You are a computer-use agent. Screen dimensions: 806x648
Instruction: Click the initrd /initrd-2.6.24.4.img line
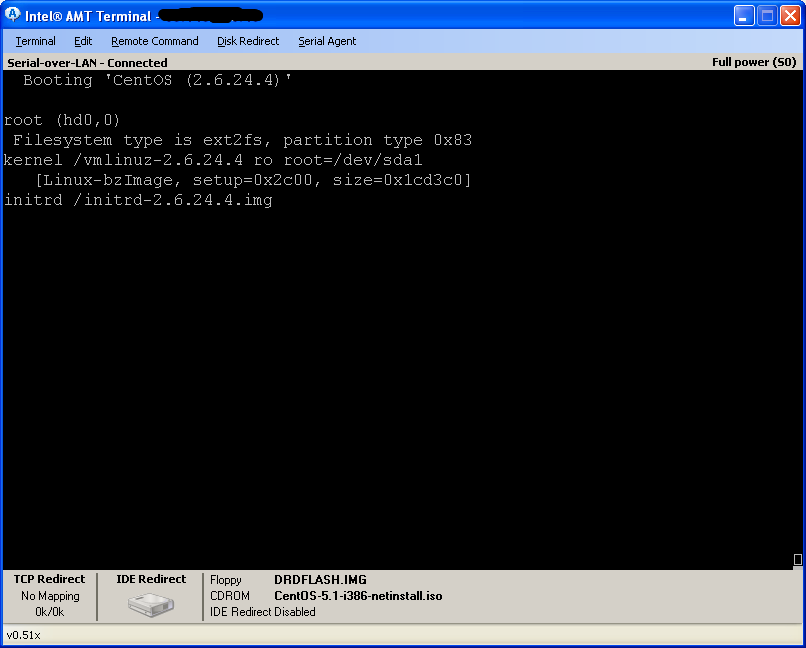[x=138, y=200]
